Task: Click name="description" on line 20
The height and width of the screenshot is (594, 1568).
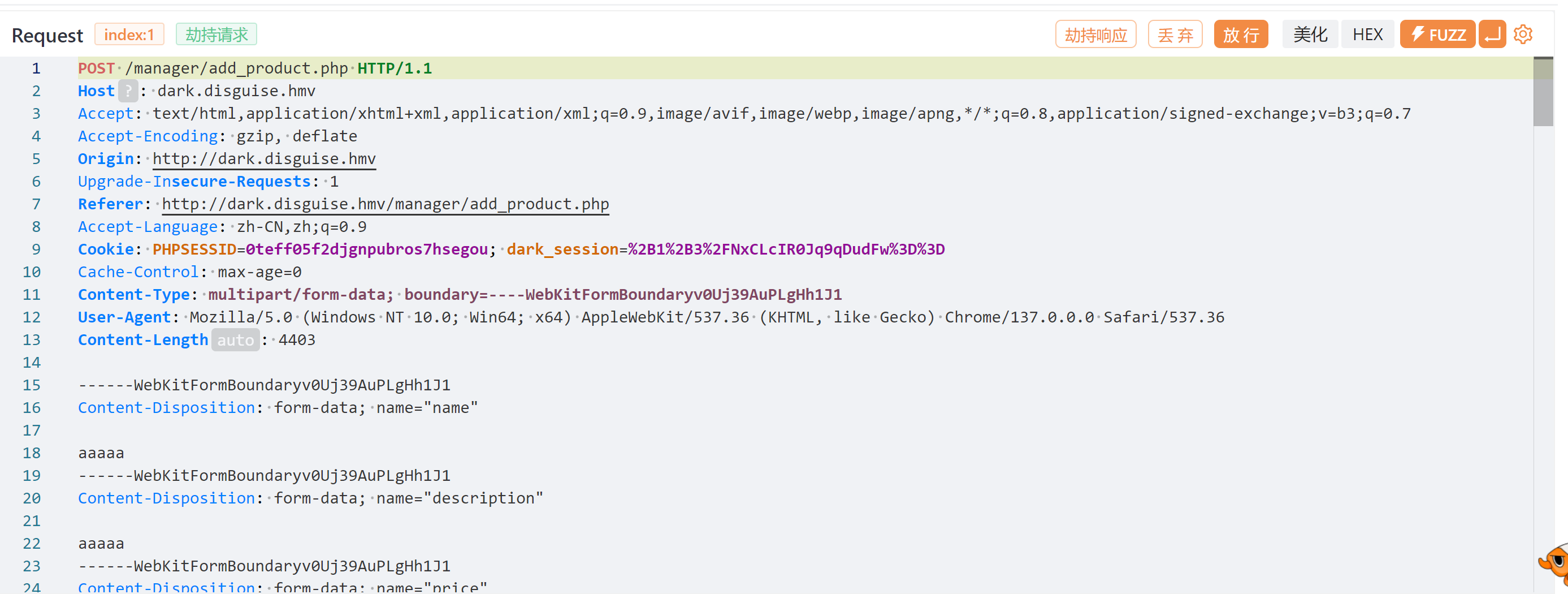Action: pos(460,498)
